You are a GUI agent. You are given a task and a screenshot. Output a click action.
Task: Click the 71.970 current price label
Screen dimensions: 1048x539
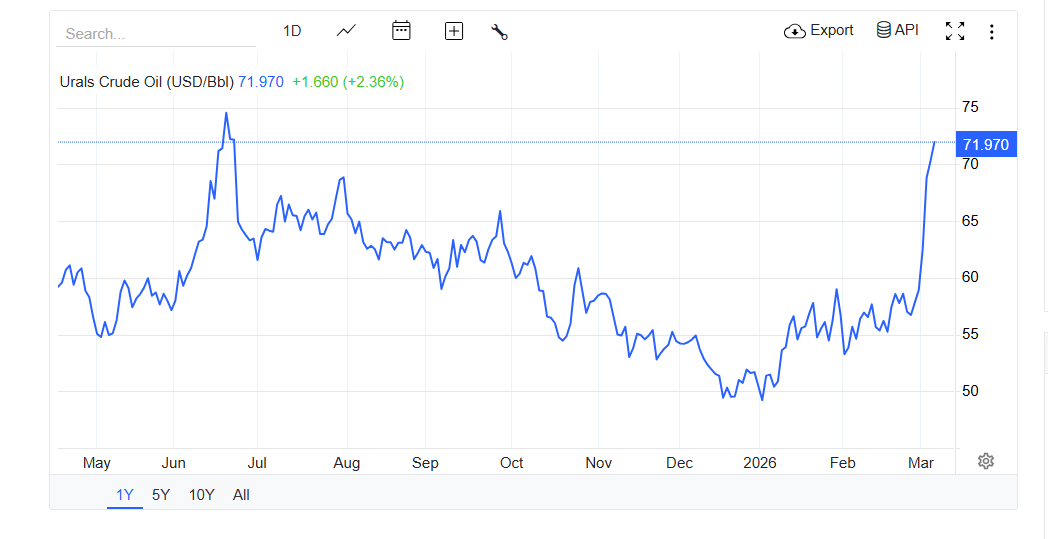(986, 145)
